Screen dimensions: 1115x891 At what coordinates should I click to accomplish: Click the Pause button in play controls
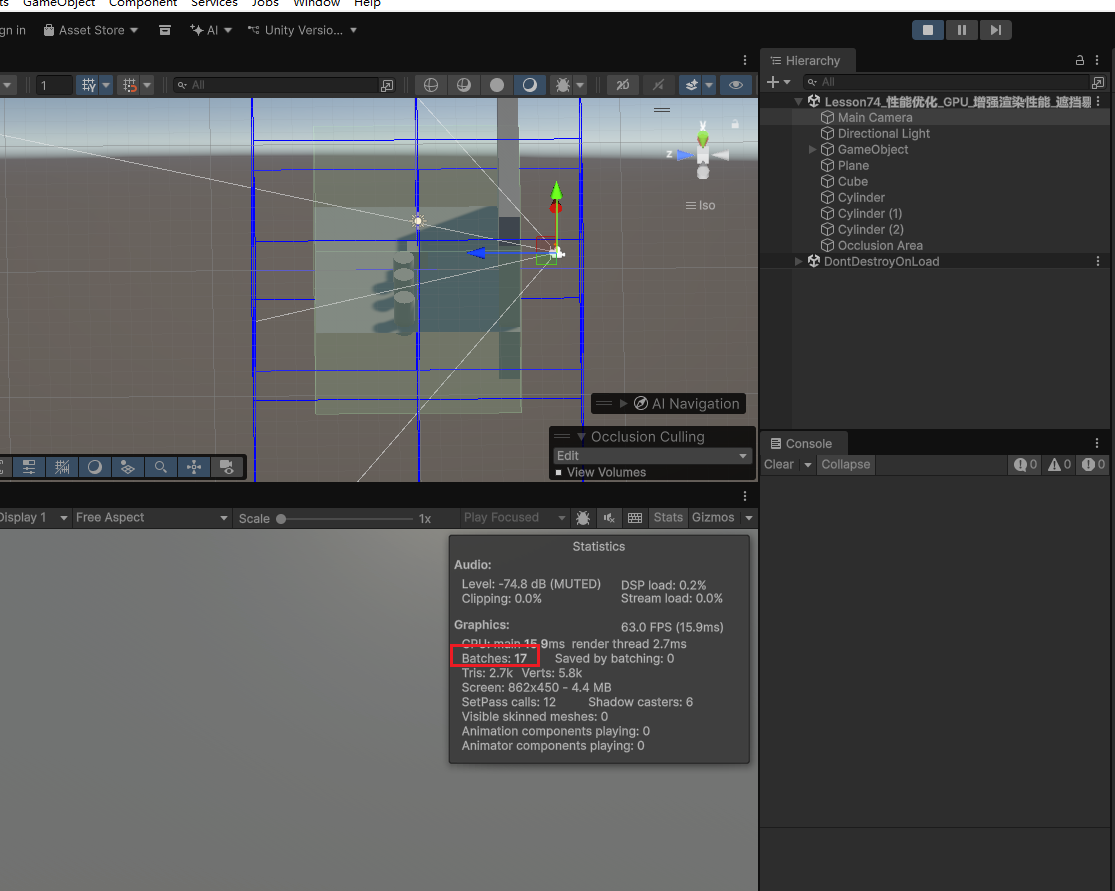(961, 30)
